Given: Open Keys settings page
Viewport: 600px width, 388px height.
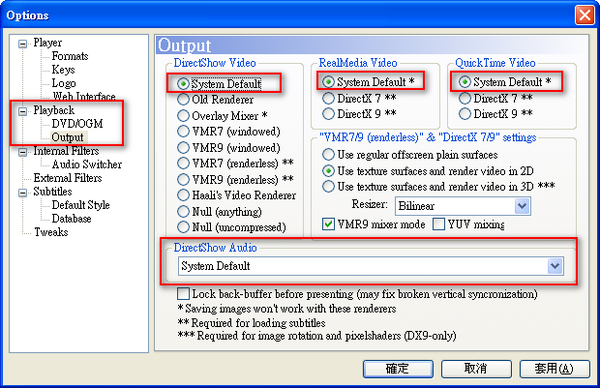Looking at the screenshot, I should tap(64, 70).
